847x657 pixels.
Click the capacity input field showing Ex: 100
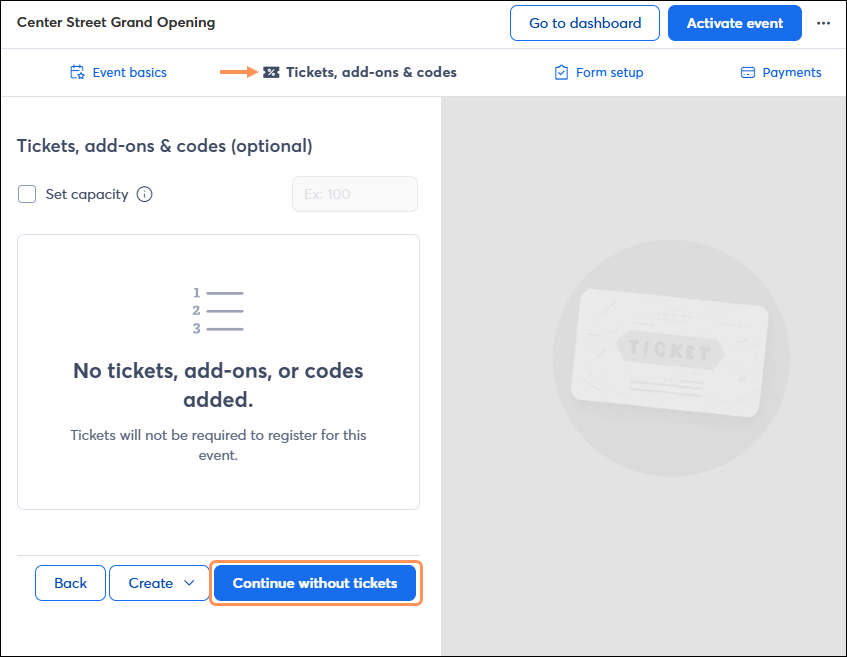click(354, 194)
